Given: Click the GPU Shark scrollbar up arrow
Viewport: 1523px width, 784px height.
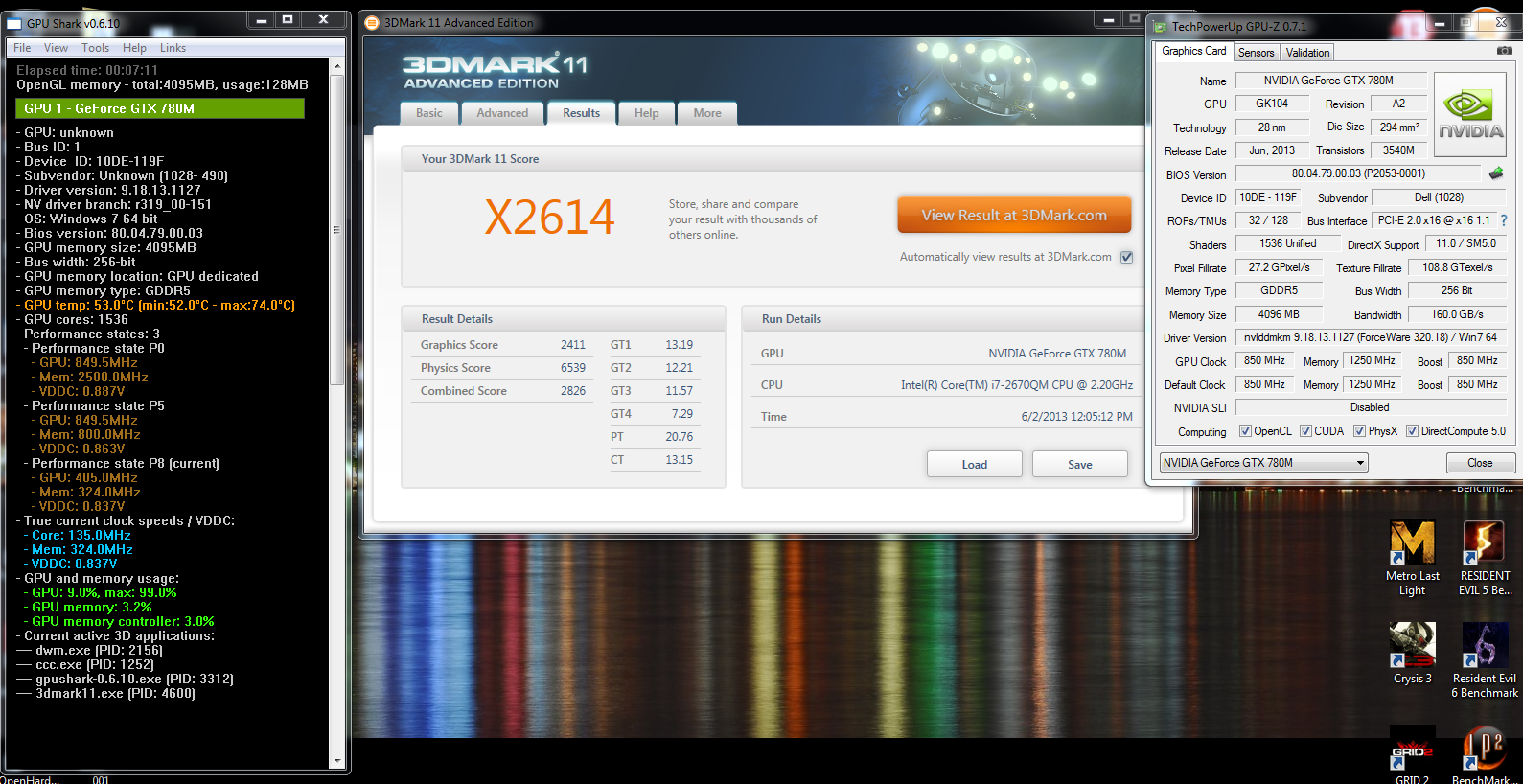Looking at the screenshot, I should pyautogui.click(x=336, y=66).
